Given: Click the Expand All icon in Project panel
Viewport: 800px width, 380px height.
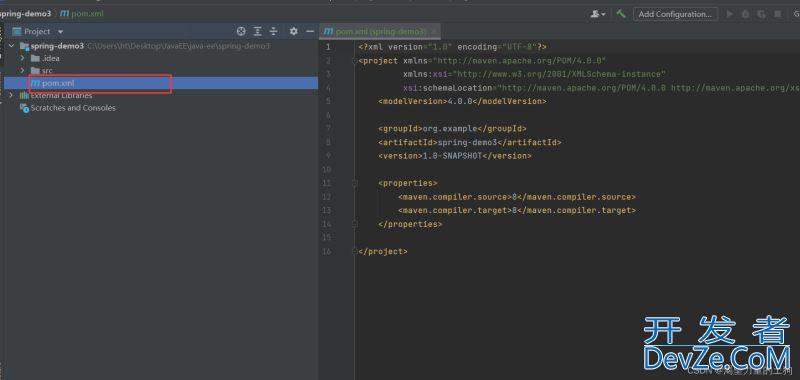Looking at the screenshot, I should tap(258, 32).
